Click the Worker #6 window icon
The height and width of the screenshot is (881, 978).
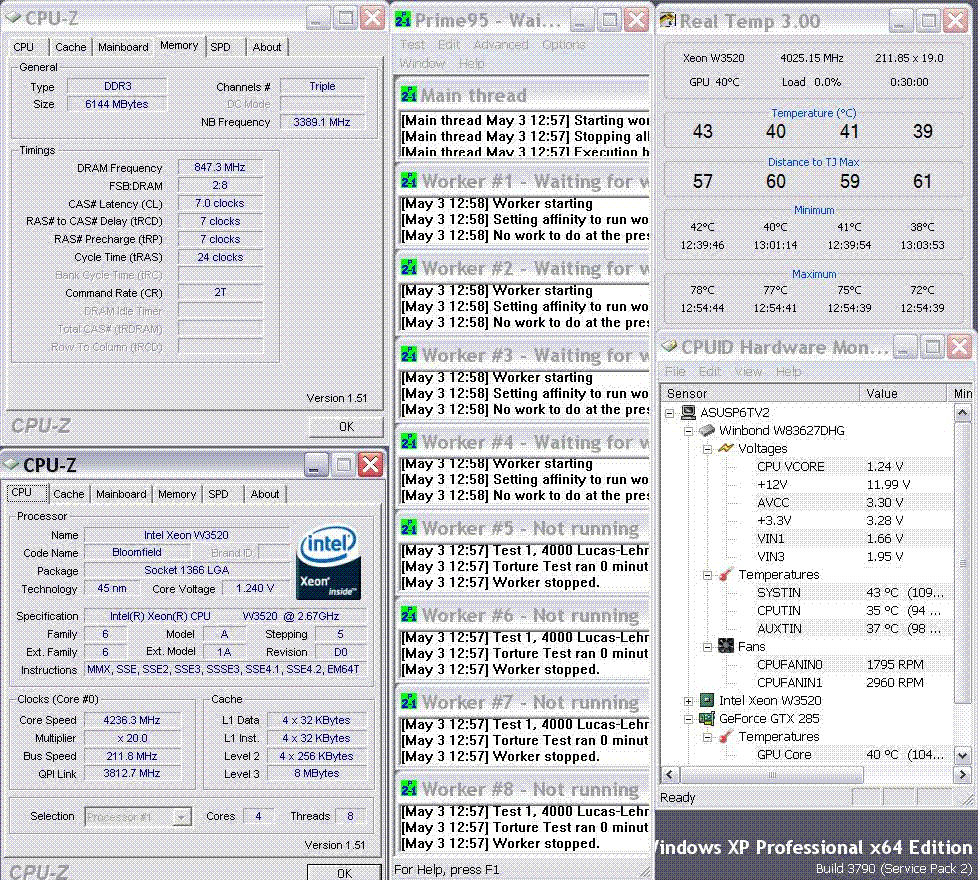tap(409, 615)
